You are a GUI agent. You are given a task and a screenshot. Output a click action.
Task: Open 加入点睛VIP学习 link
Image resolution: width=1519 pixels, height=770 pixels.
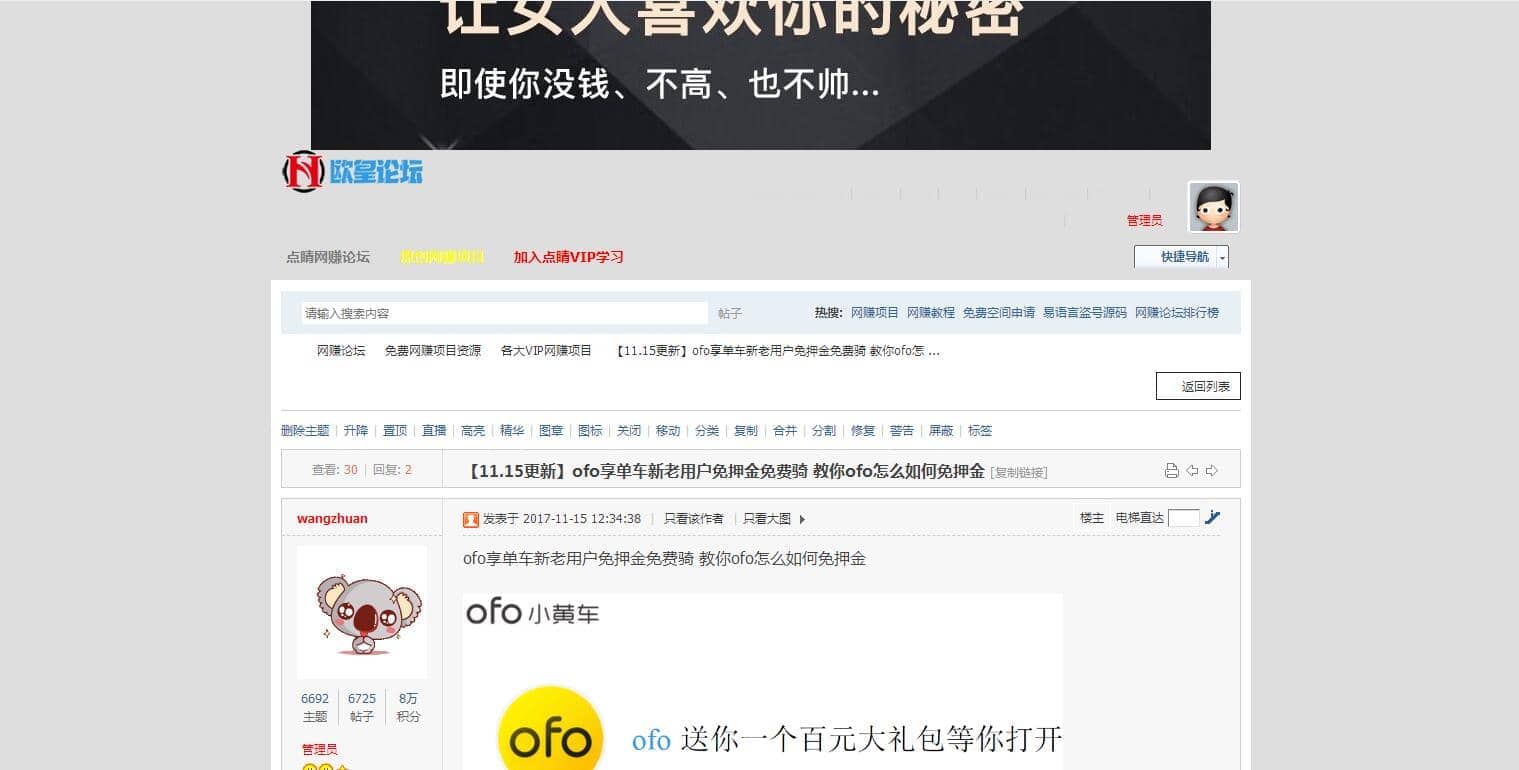[x=569, y=257]
